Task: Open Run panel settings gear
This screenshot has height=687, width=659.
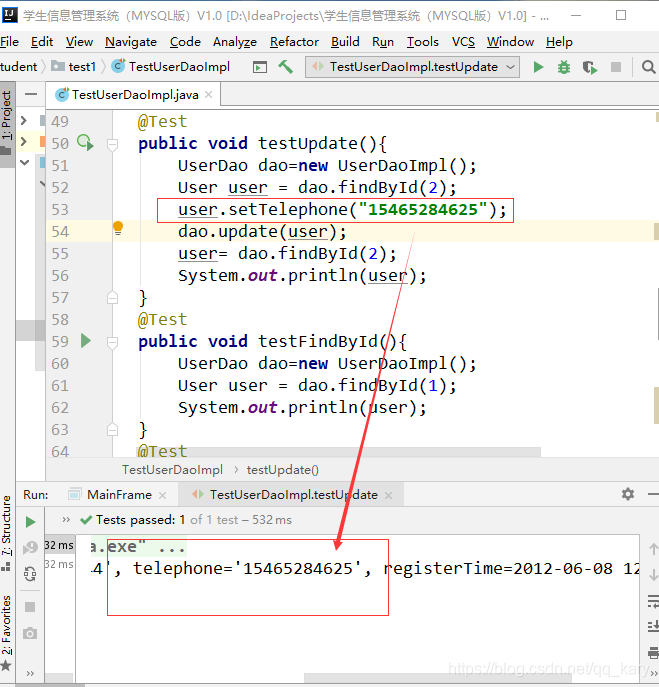Action: [x=628, y=494]
